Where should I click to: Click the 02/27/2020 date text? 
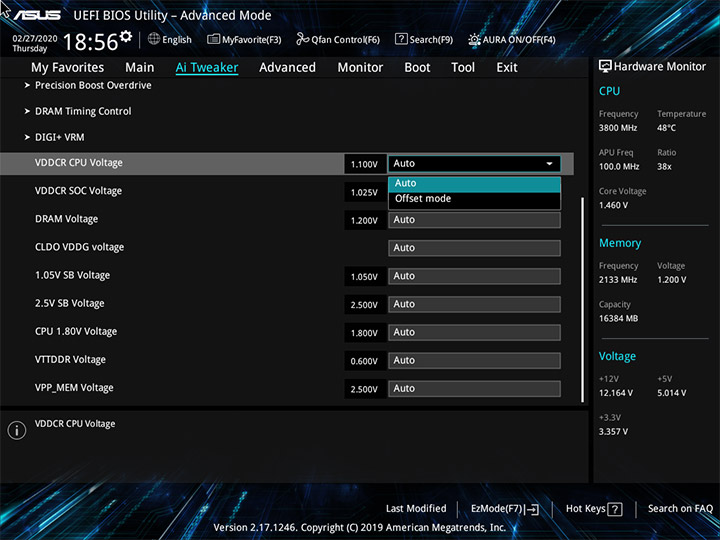tap(35, 39)
